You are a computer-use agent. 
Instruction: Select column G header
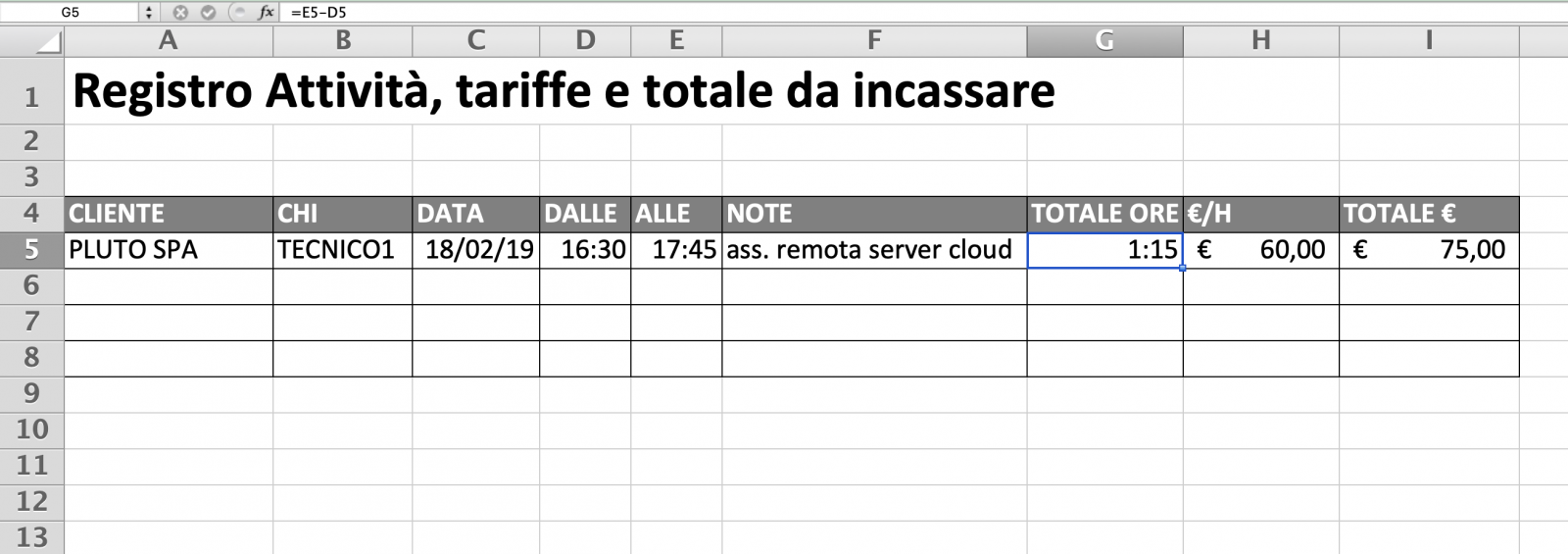pyautogui.click(x=1104, y=41)
